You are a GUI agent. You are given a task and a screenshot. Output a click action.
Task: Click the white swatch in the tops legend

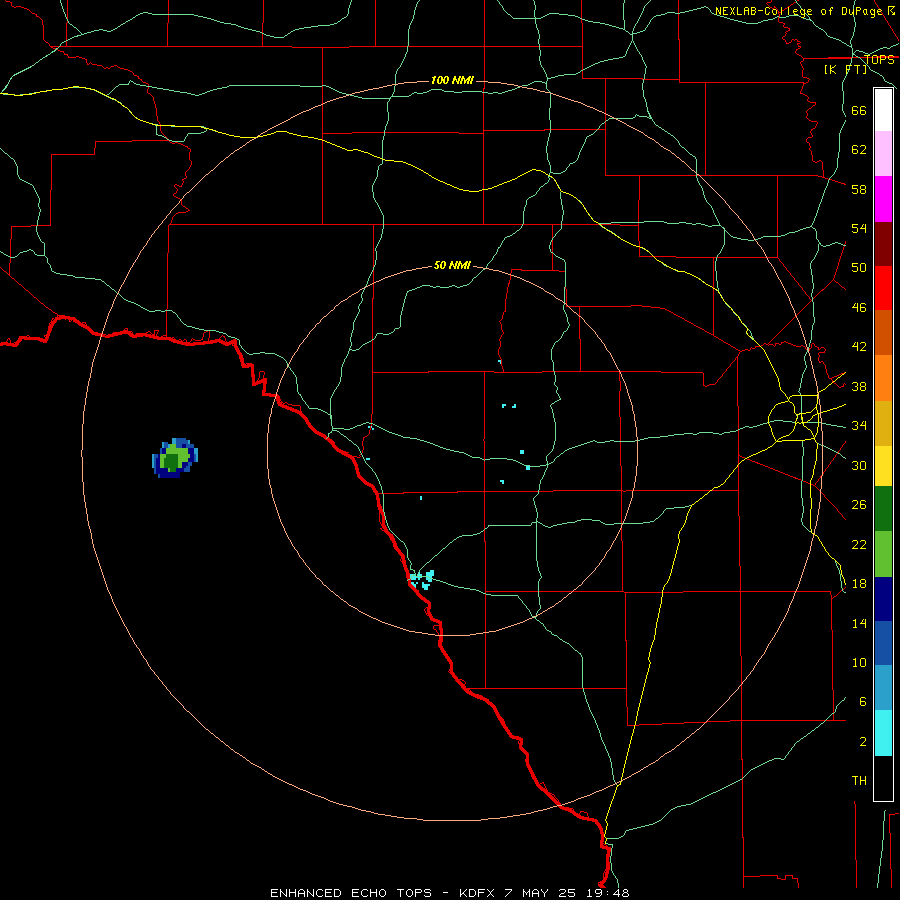(x=883, y=110)
